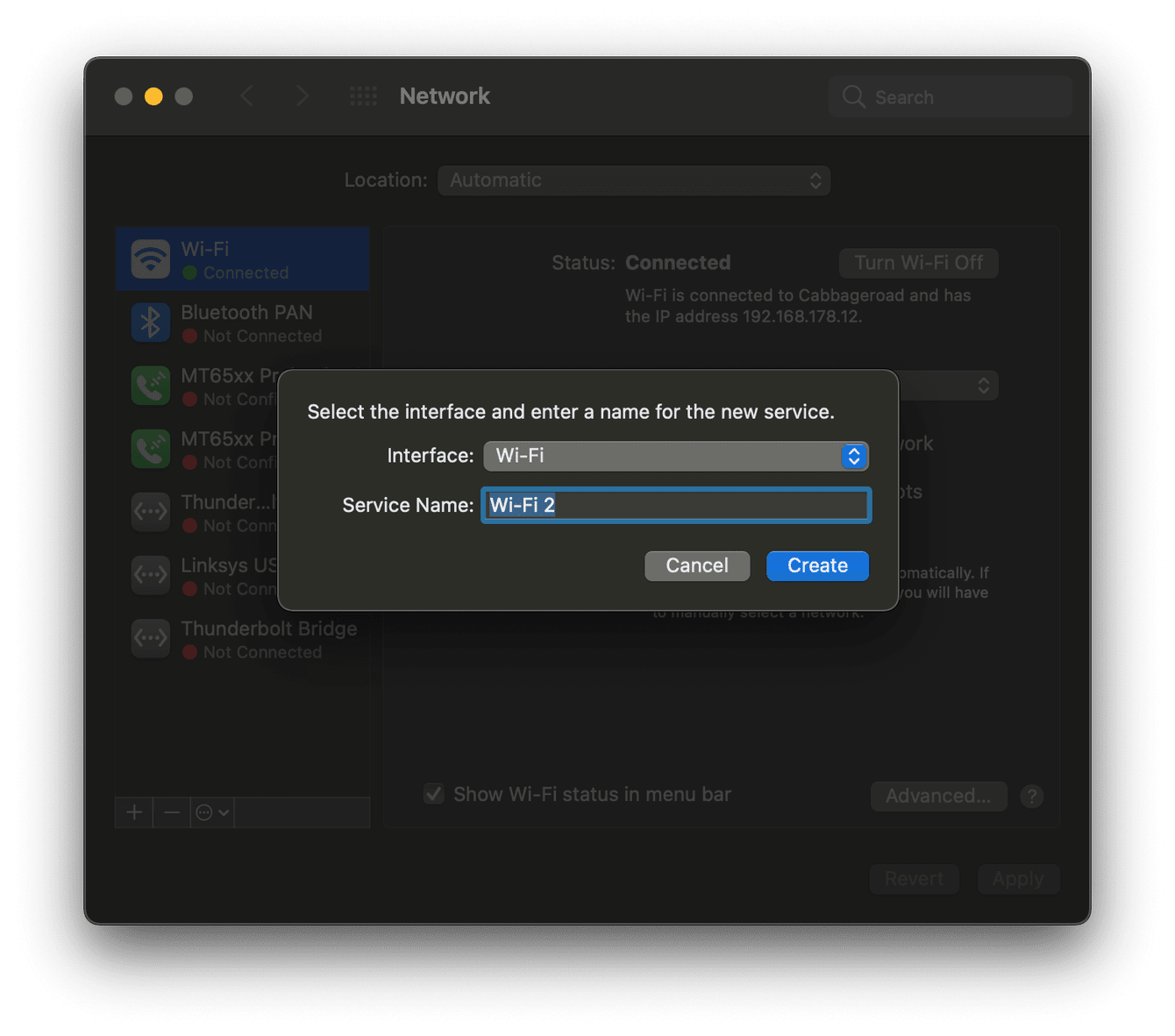The width and height of the screenshot is (1175, 1036).
Task: Click the Service Name input field
Action: 675,505
